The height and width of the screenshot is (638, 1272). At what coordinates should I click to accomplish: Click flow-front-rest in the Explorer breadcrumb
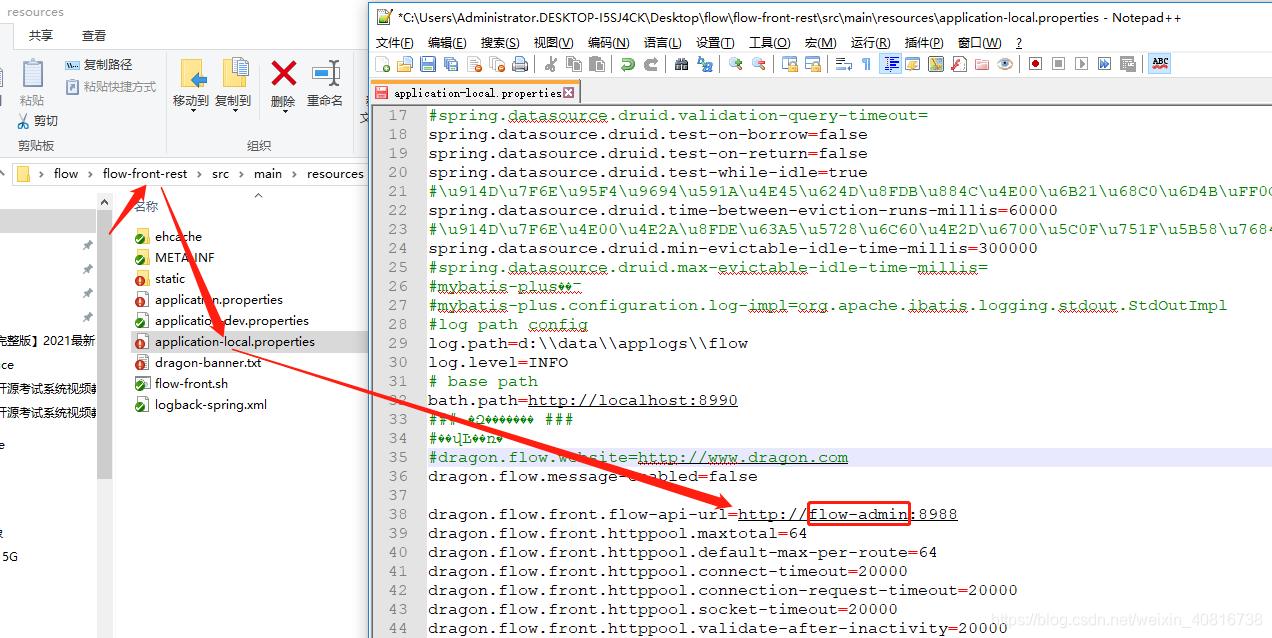pyautogui.click(x=145, y=174)
